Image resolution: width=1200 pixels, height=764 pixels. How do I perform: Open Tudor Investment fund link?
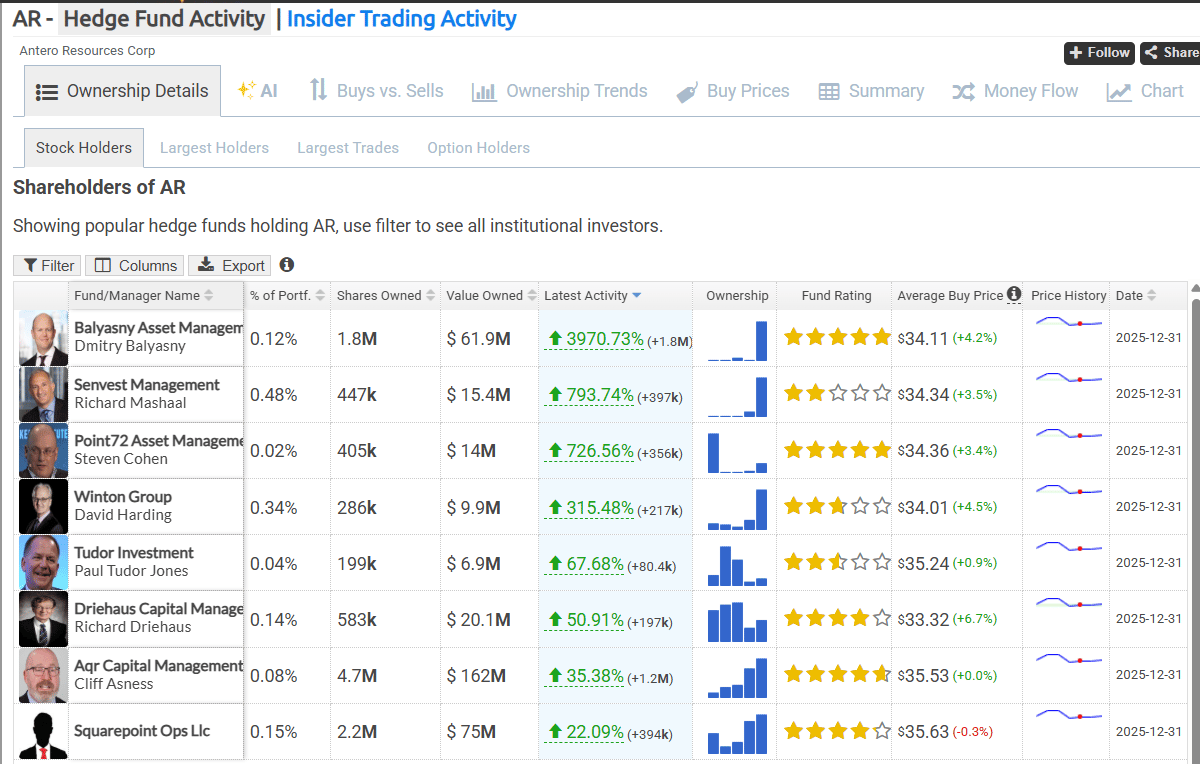click(134, 553)
